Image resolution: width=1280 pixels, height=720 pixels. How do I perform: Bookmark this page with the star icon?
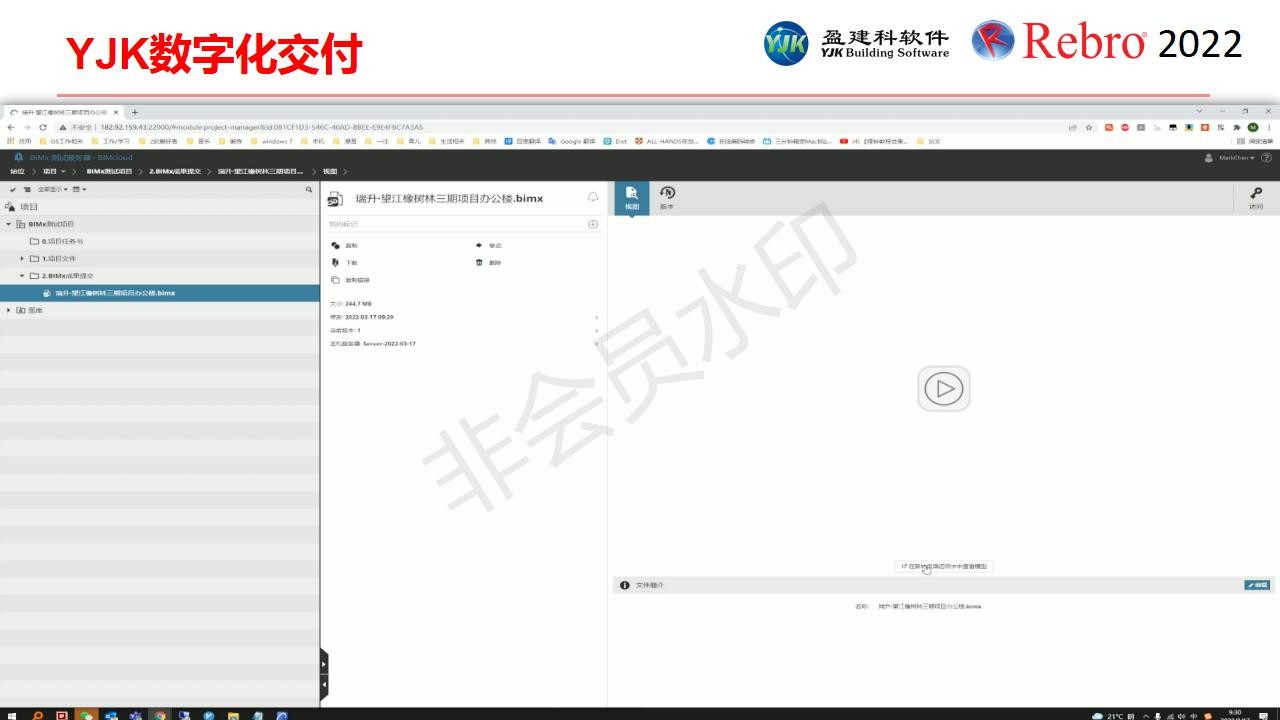pyautogui.click(x=1089, y=127)
